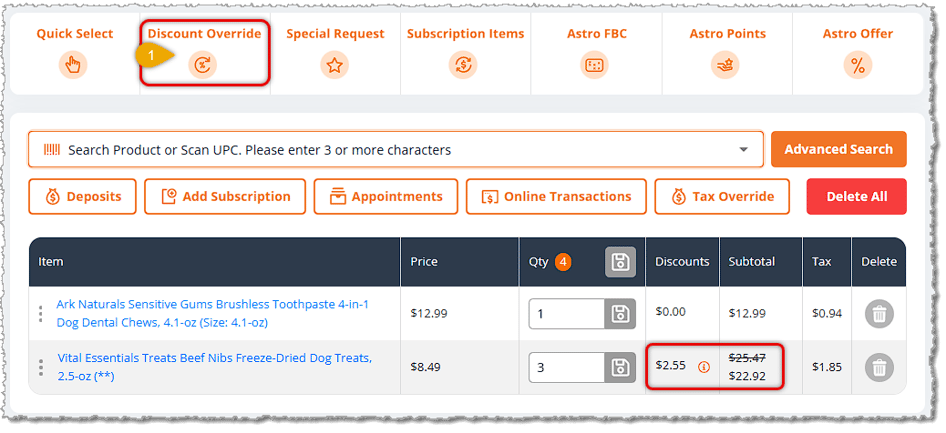Click Add Subscription button
Image resolution: width=946 pixels, height=433 pixels.
point(225,197)
